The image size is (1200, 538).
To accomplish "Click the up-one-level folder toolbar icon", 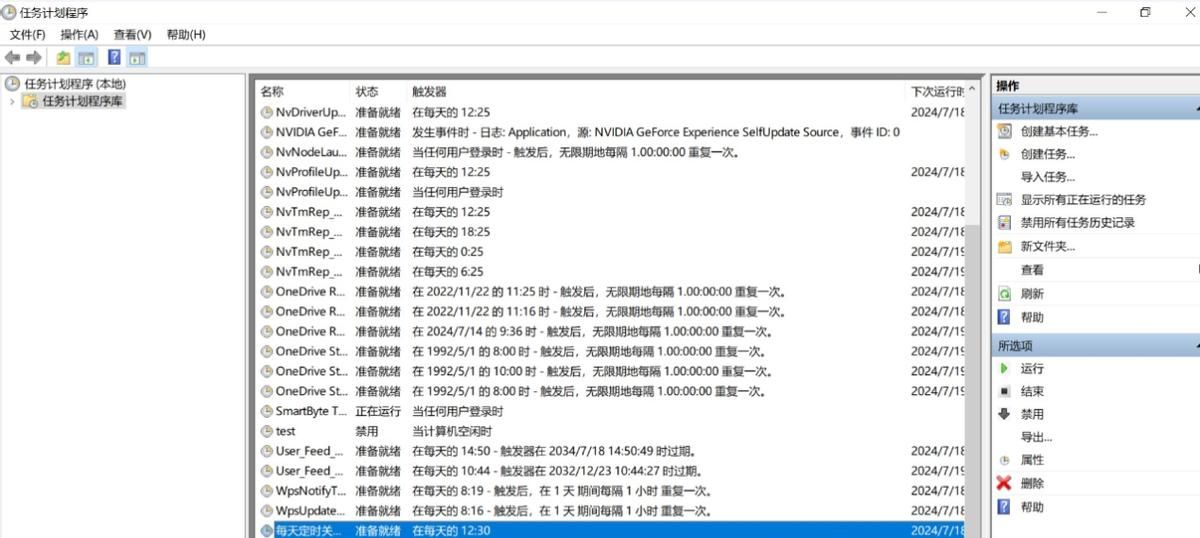I will (63, 58).
